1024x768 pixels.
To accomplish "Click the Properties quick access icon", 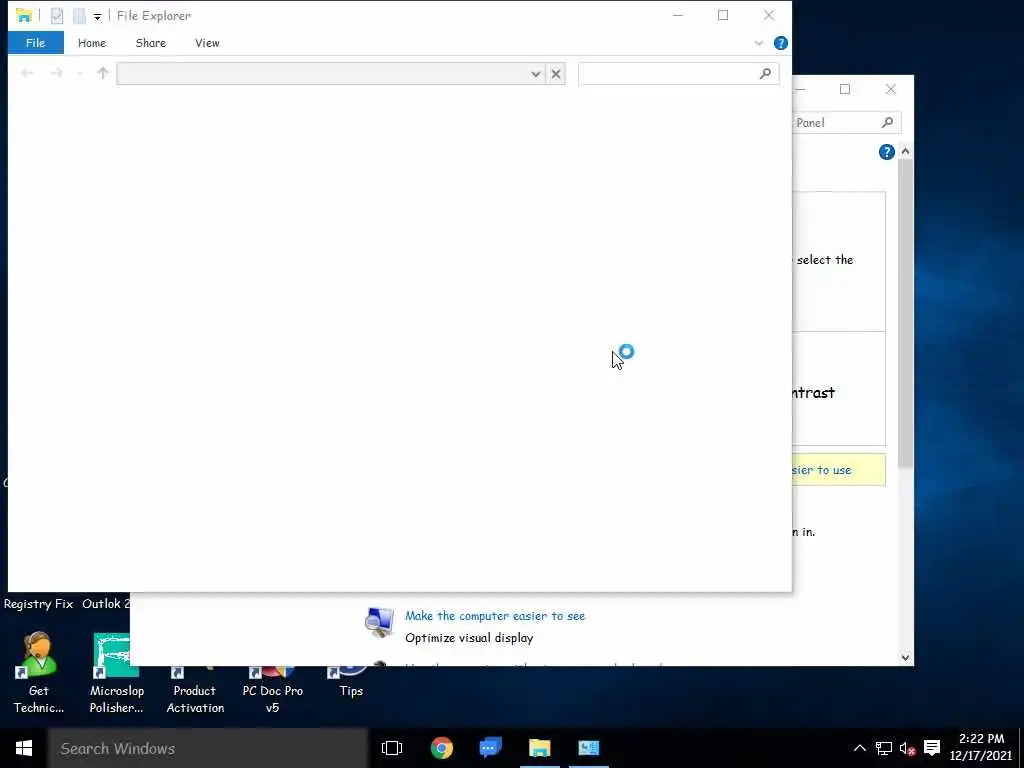I will (x=57, y=16).
